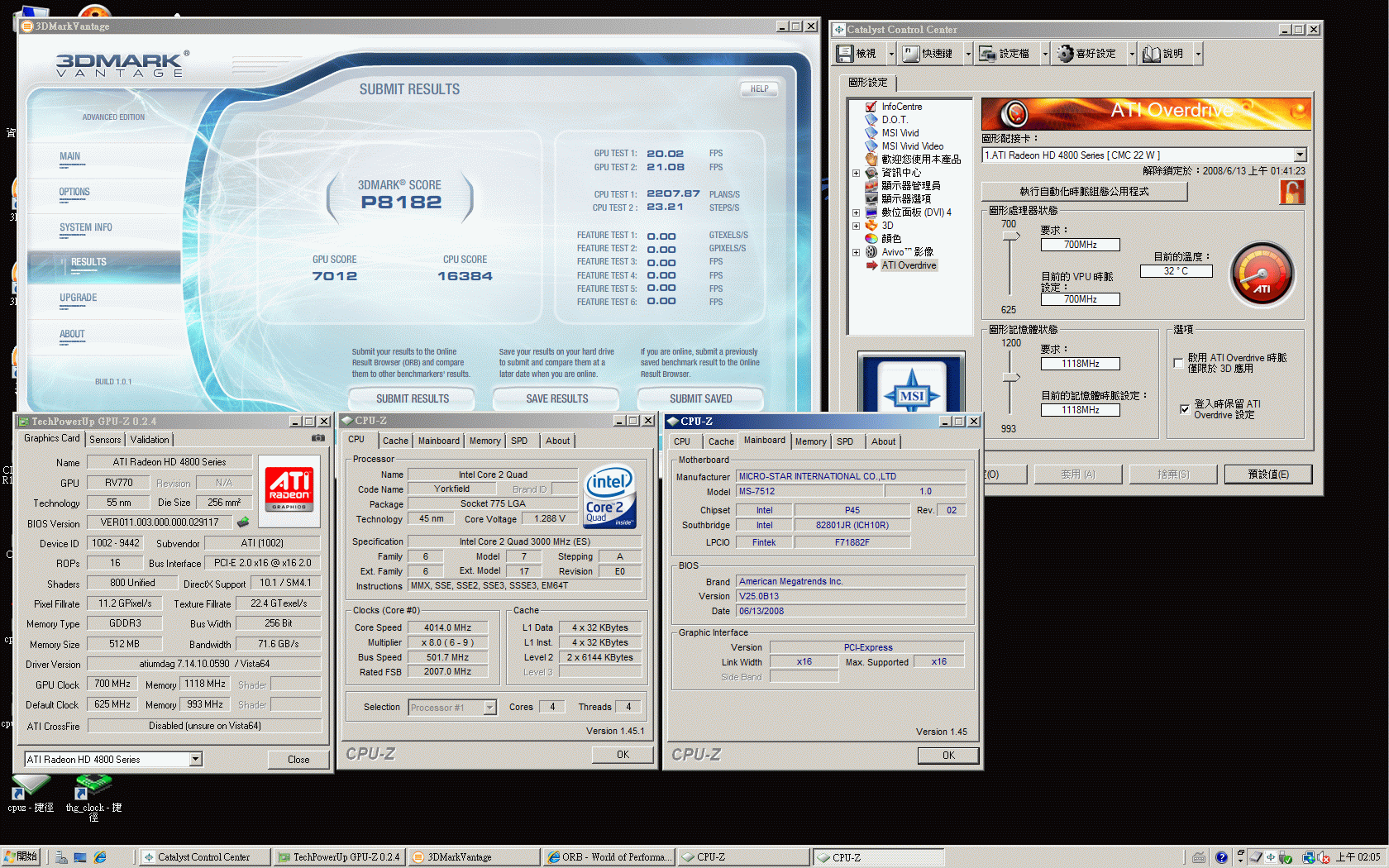
Task: Open the Cache tab in left CPU-Z
Action: 395,441
